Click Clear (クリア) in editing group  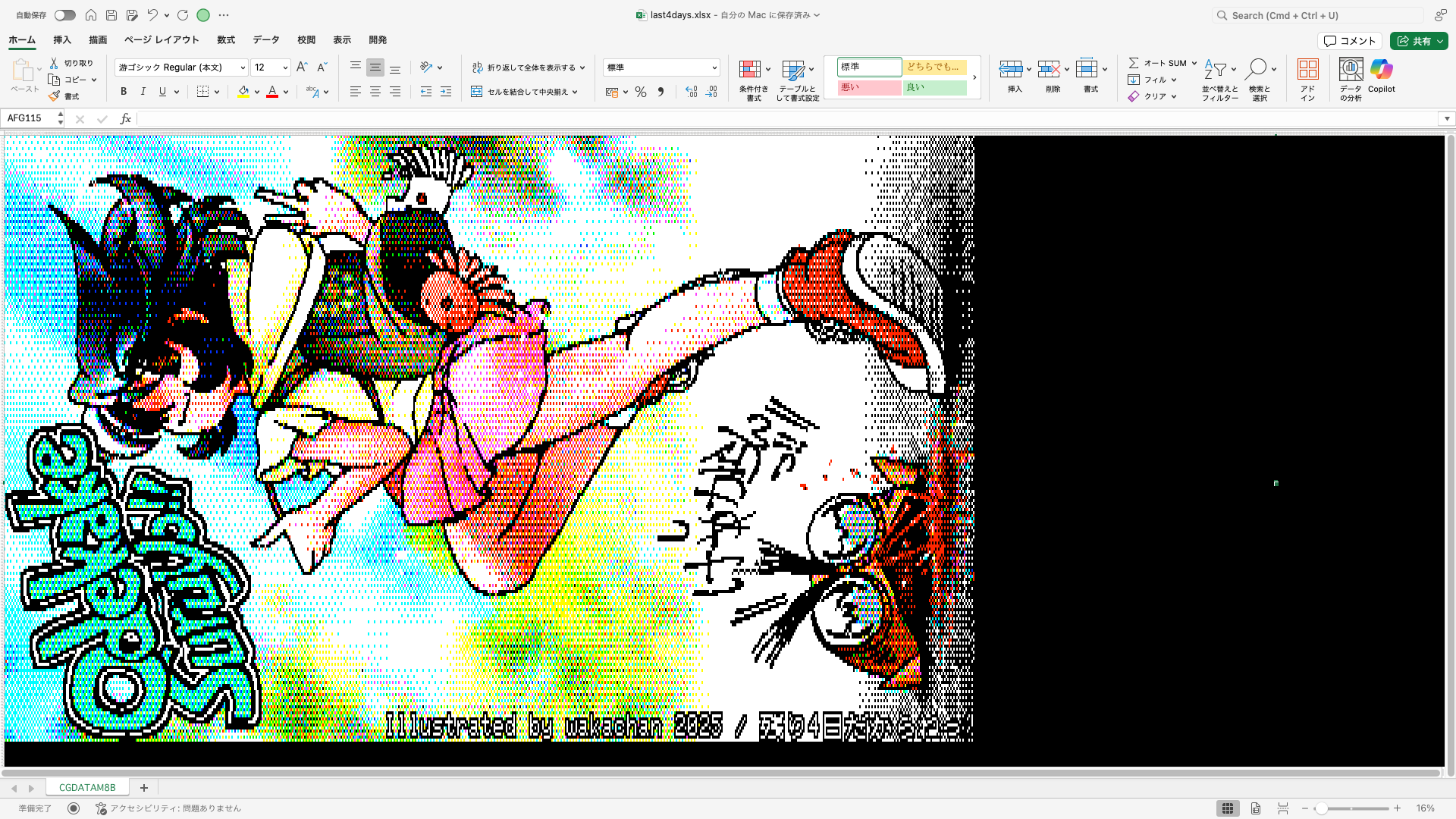[x=1148, y=96]
